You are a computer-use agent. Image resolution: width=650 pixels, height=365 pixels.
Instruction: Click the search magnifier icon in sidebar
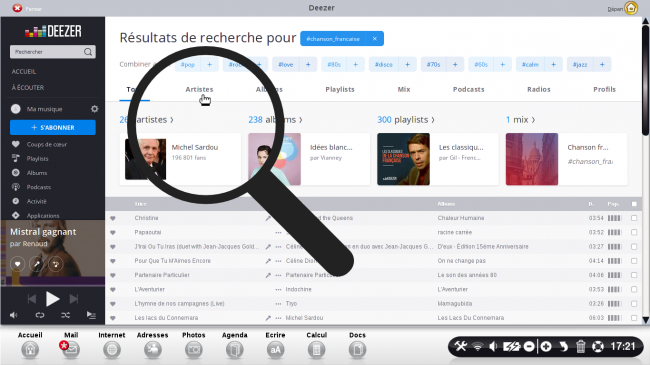coord(88,52)
